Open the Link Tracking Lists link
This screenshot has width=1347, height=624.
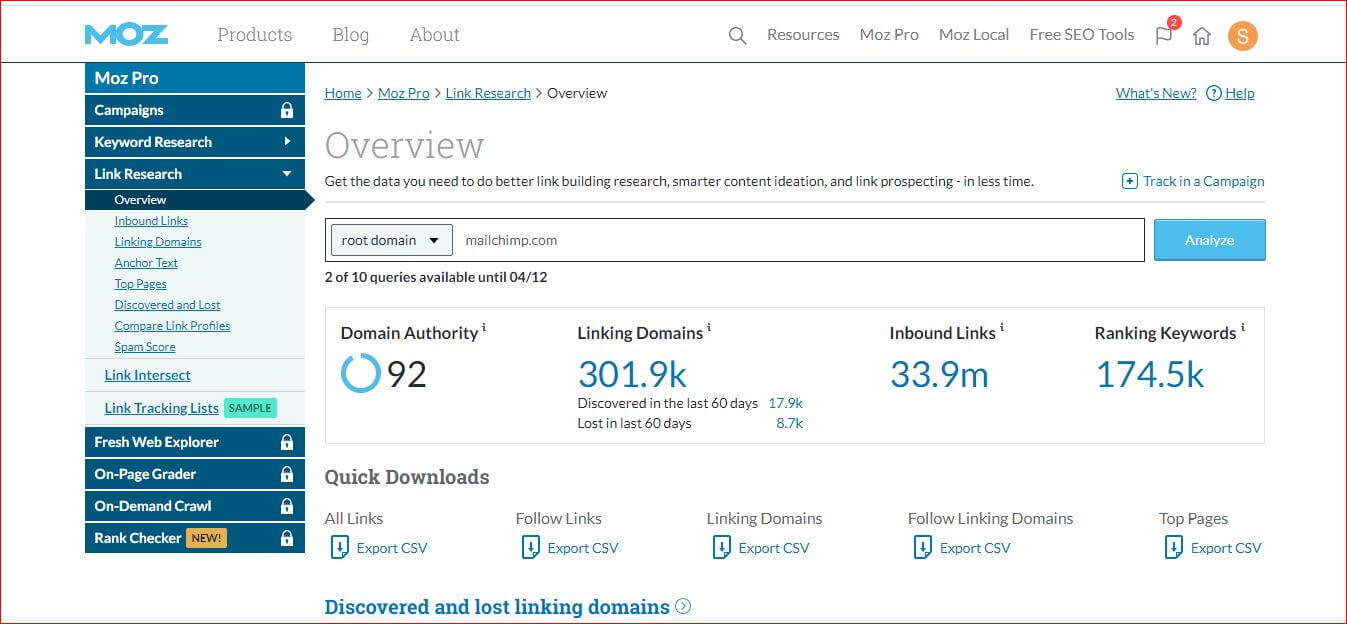coord(161,408)
